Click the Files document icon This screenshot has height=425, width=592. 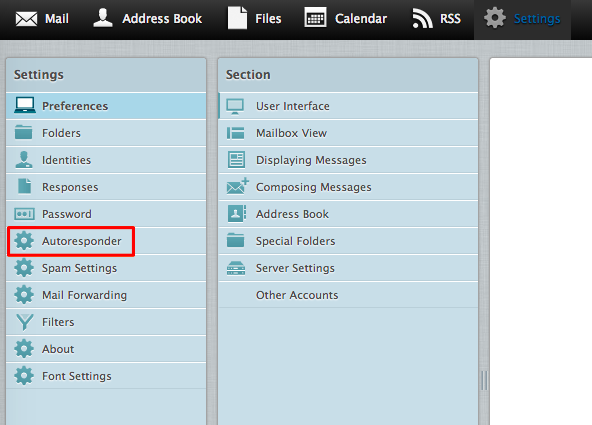pyautogui.click(x=237, y=18)
